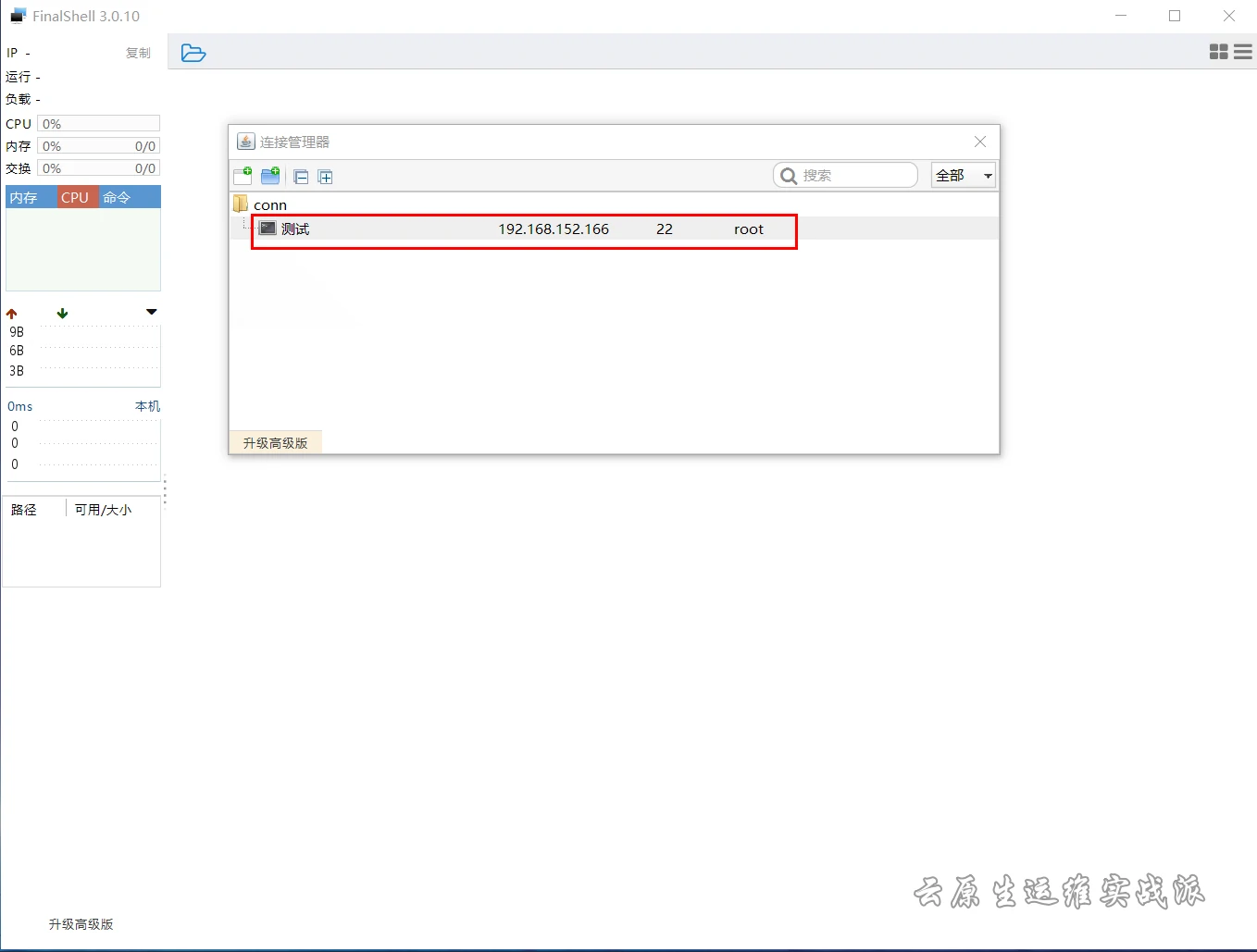Click the port 22 text
This screenshot has width=1257, height=952.
[x=665, y=229]
